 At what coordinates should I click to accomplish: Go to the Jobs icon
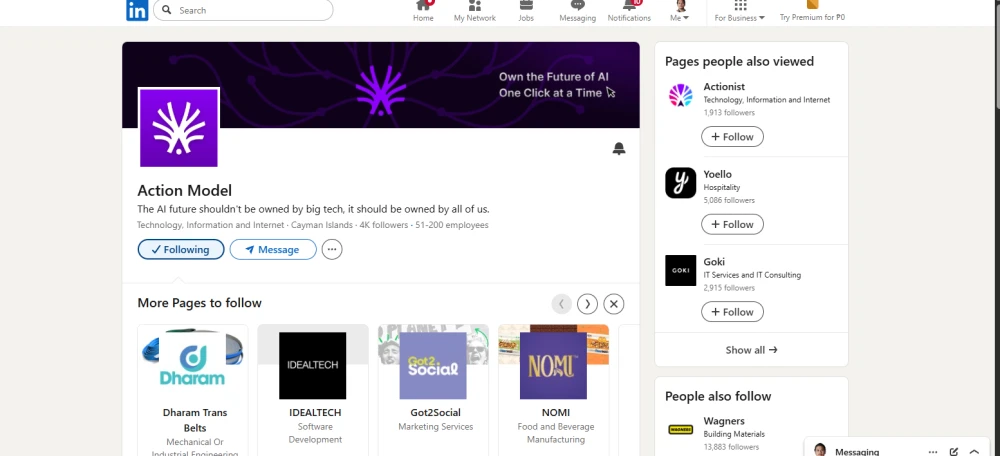pyautogui.click(x=526, y=6)
